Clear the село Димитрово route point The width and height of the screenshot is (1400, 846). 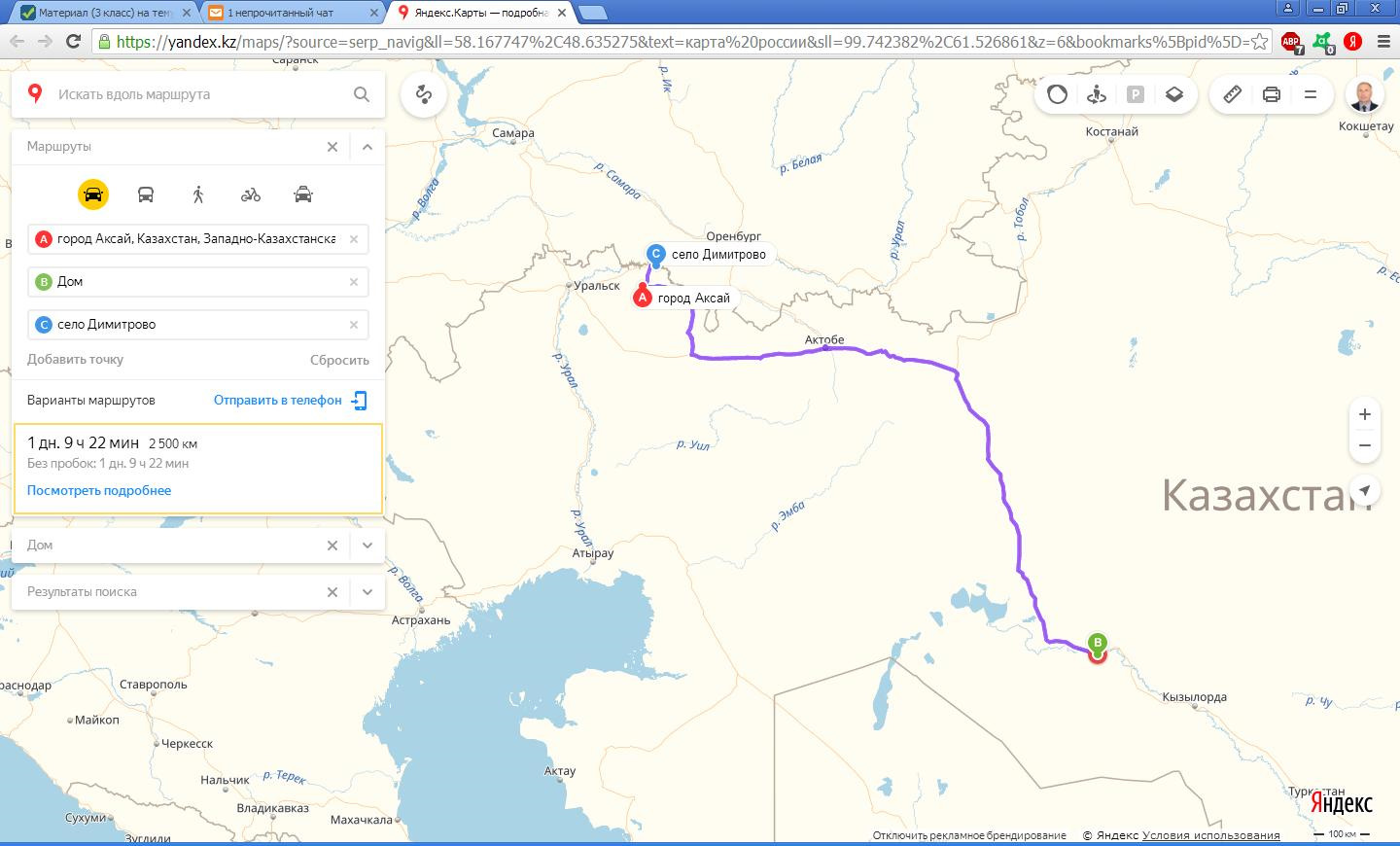pyautogui.click(x=354, y=325)
